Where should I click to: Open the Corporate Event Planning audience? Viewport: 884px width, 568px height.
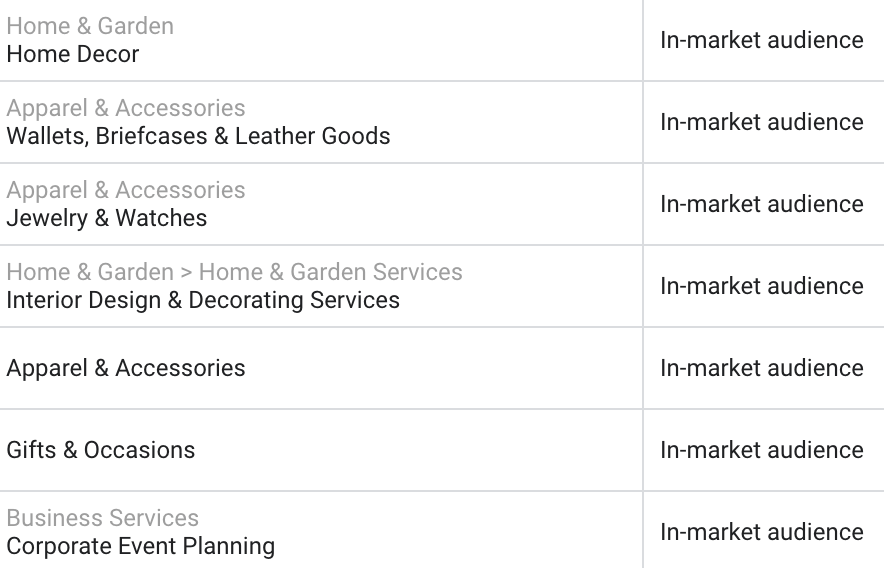click(x=141, y=546)
